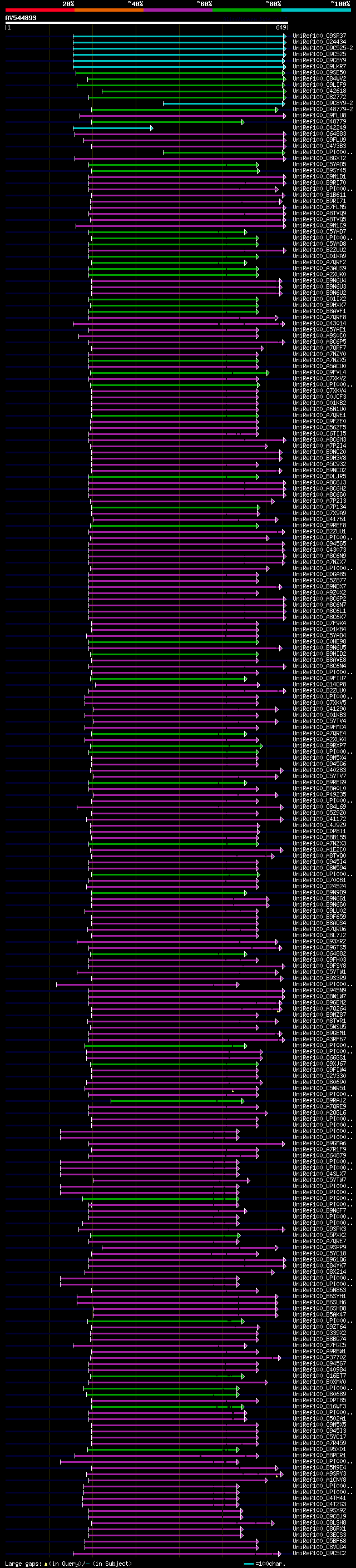This screenshot has width=356, height=1568.
Task: Open the UniRef100_Q9FLU8 hit label
Action: [x=319, y=115]
